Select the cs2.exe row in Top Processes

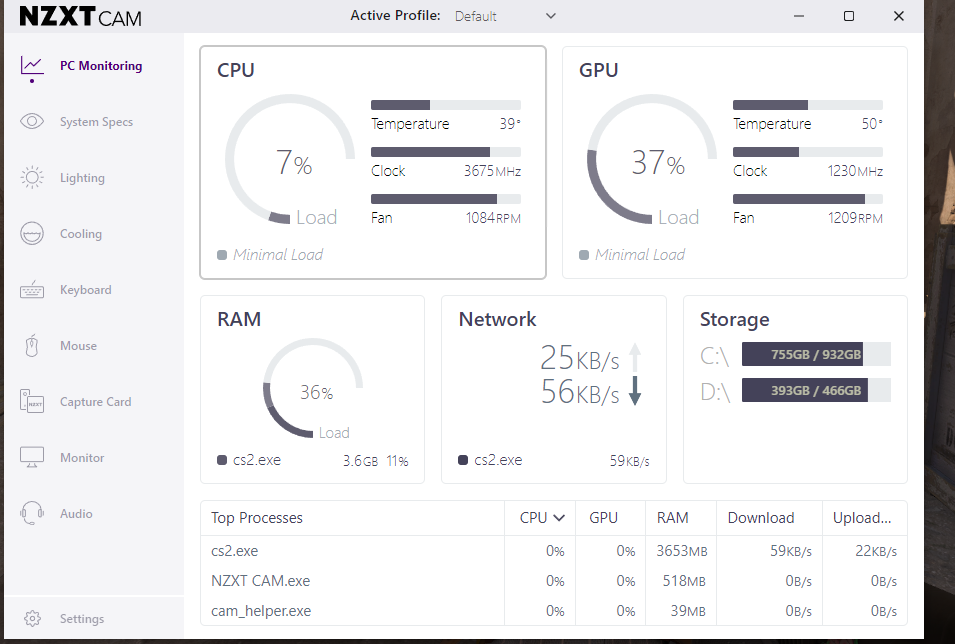[x=554, y=551]
